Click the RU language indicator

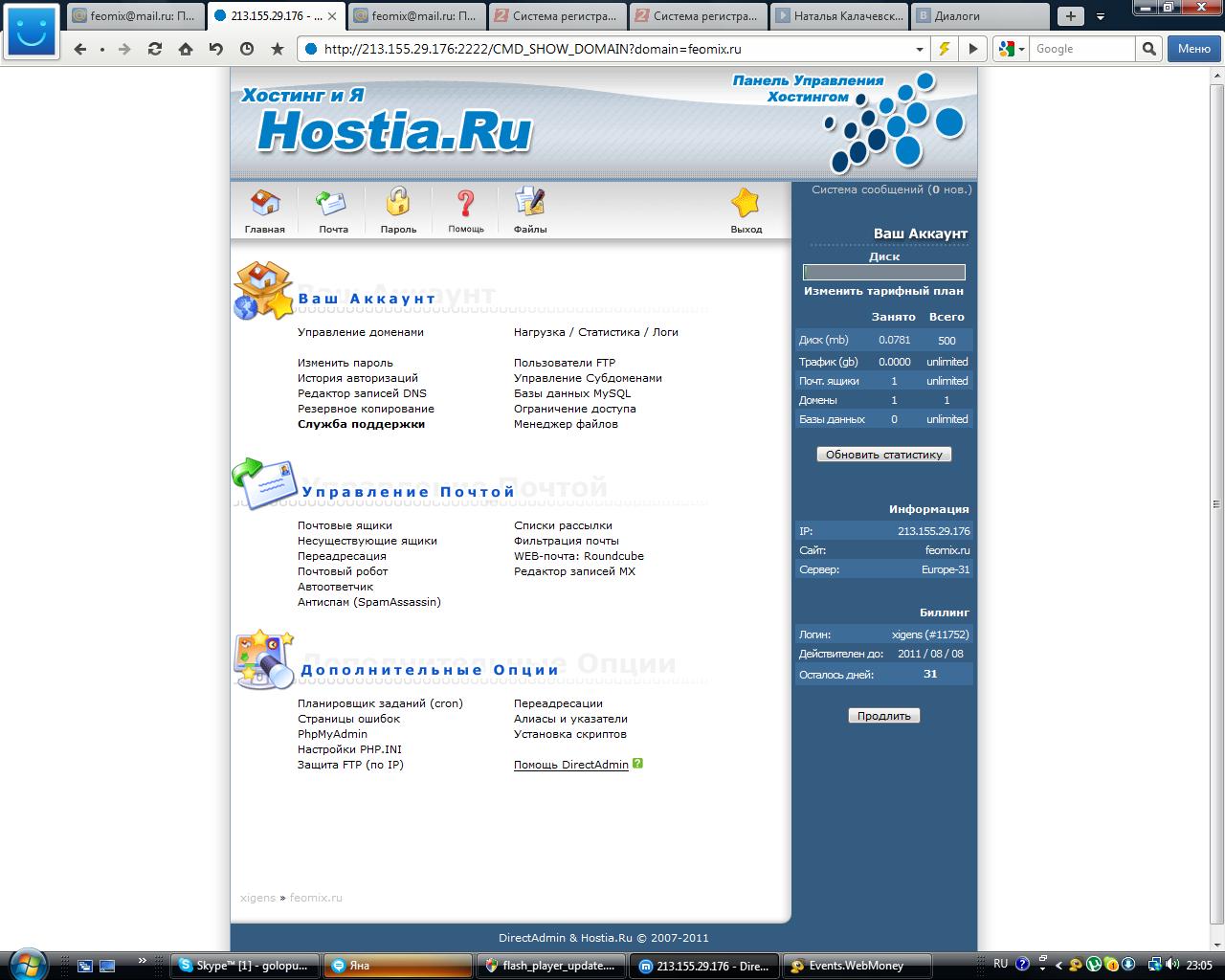coord(1000,964)
